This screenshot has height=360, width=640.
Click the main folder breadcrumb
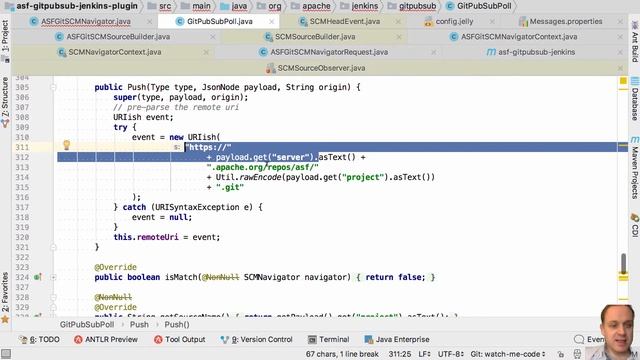[x=196, y=6]
